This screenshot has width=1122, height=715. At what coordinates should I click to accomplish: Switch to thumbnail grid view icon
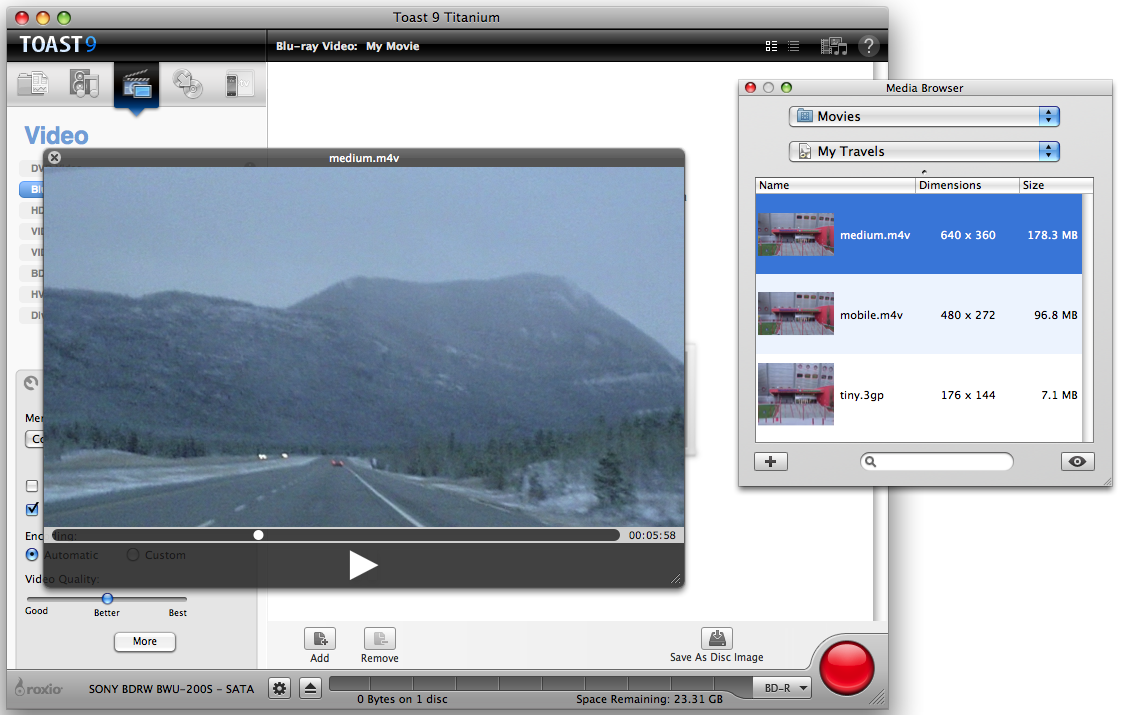[x=771, y=46]
